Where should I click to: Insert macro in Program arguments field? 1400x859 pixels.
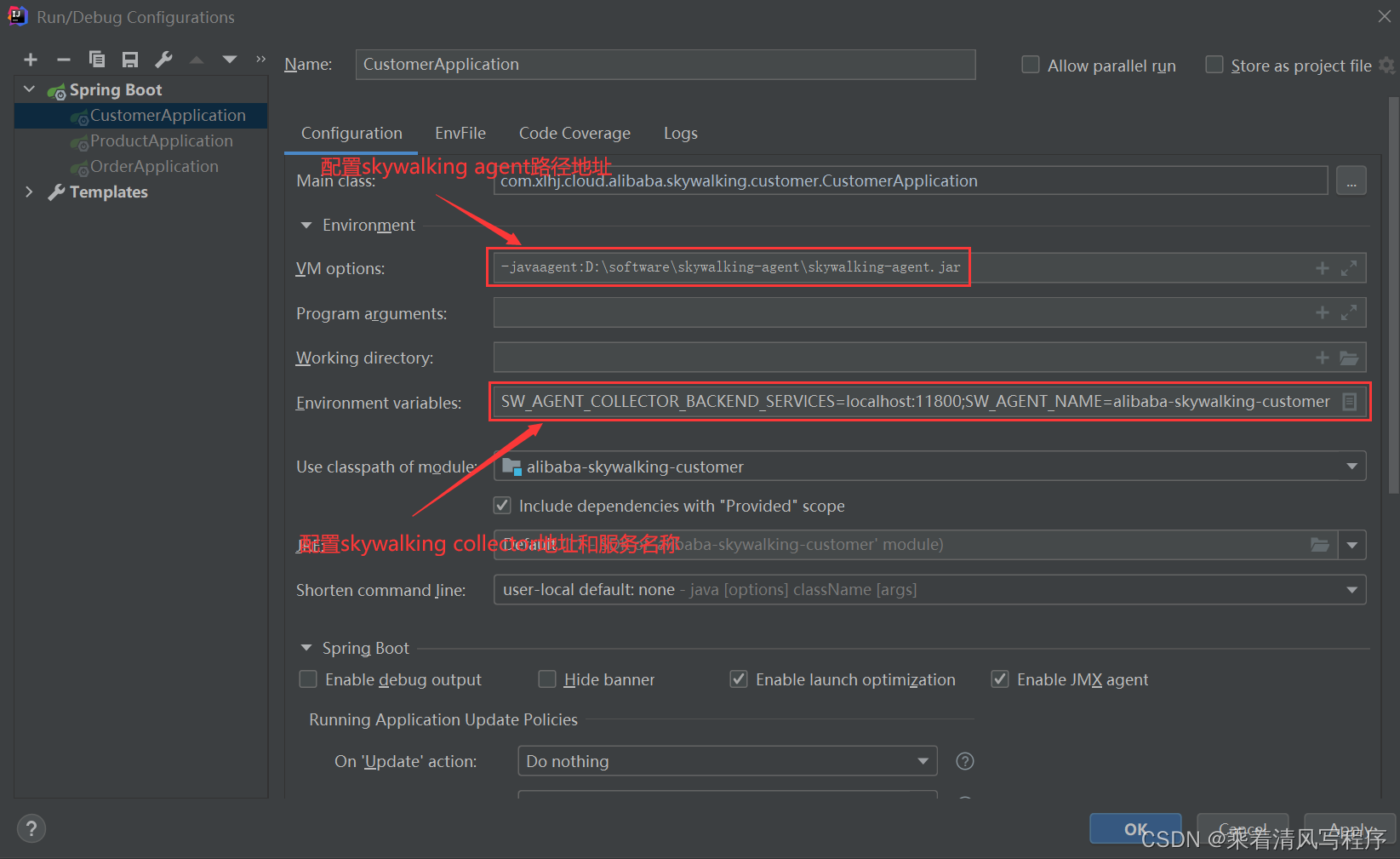1323,312
